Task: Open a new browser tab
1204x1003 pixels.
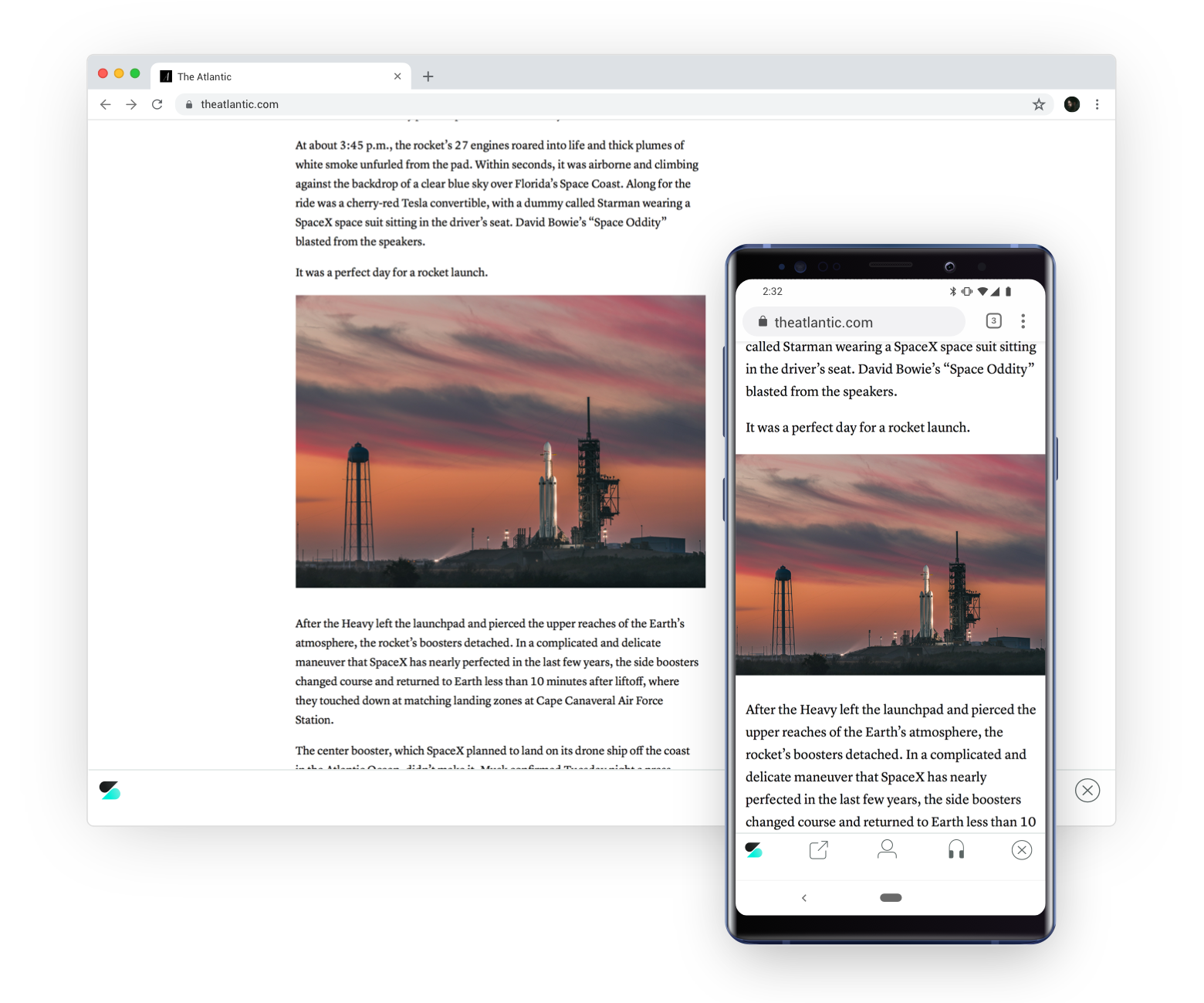Action: (428, 76)
